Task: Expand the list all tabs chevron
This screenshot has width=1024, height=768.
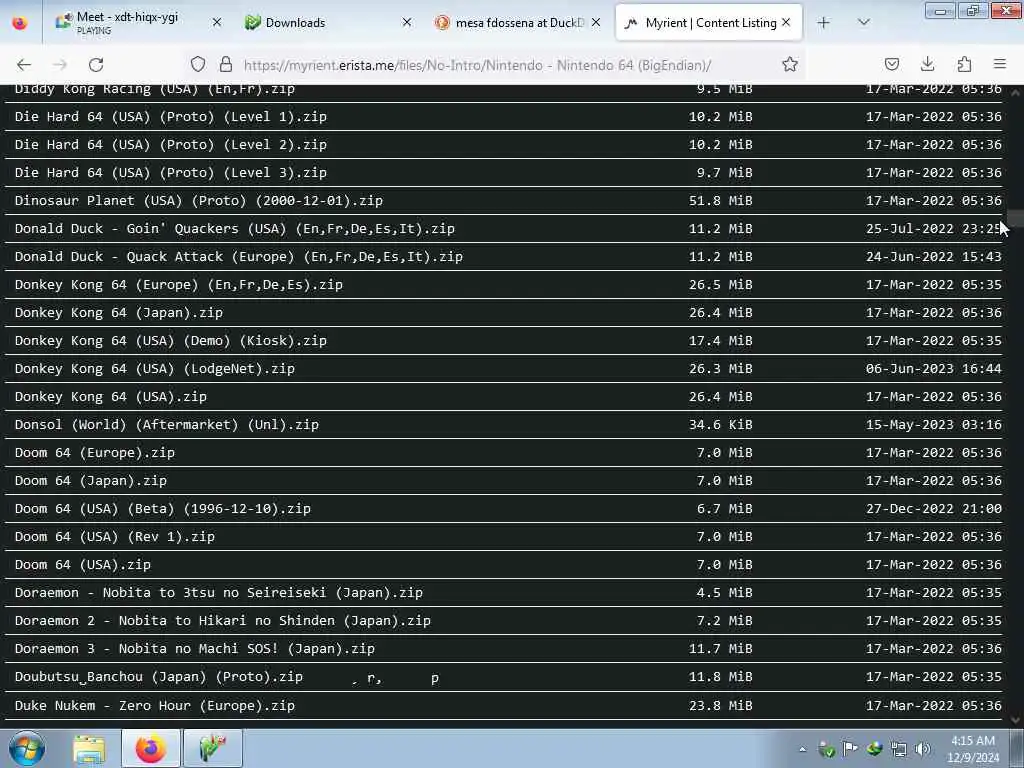Action: 863,23
